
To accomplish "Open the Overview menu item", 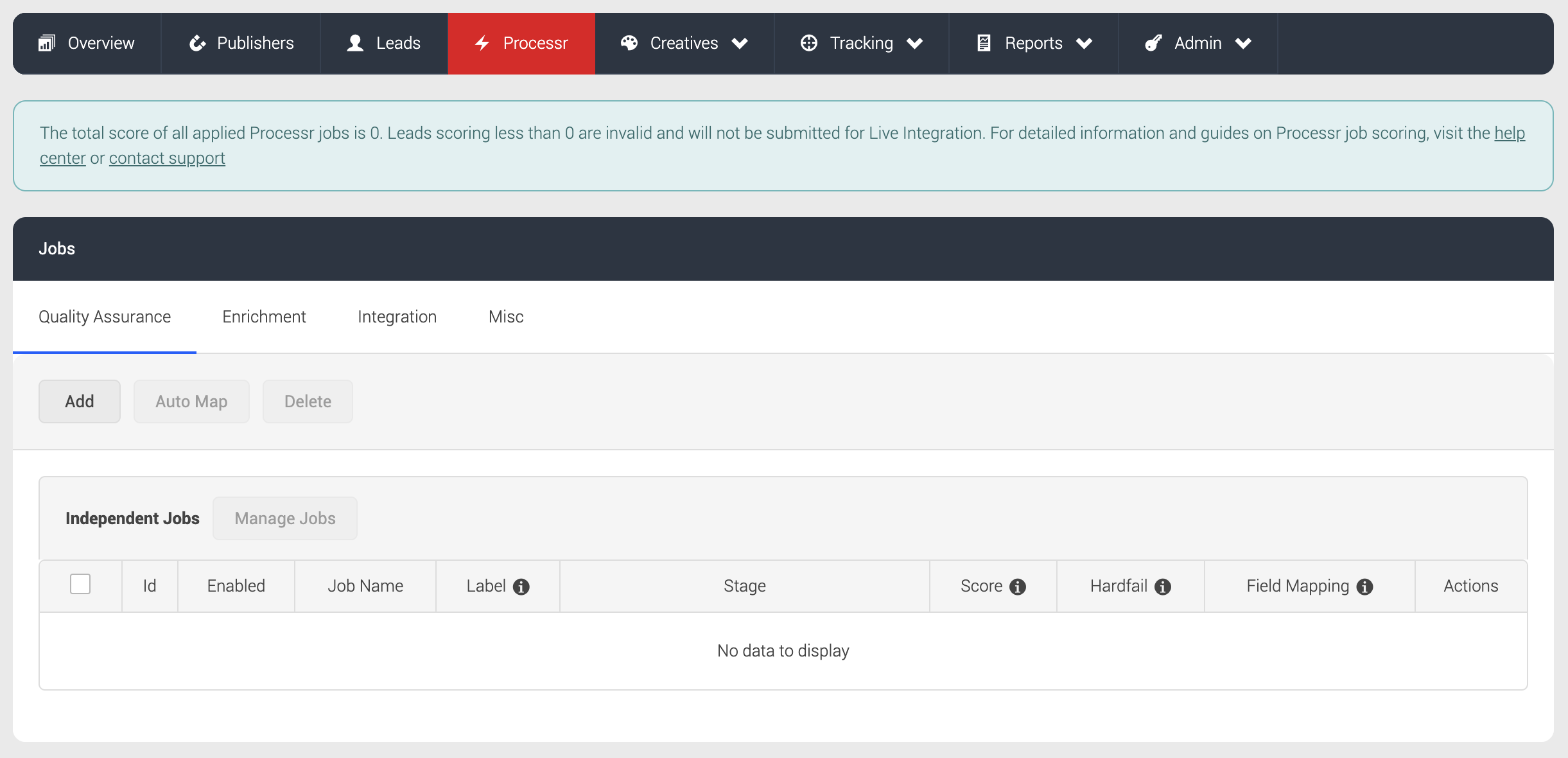I will (87, 43).
